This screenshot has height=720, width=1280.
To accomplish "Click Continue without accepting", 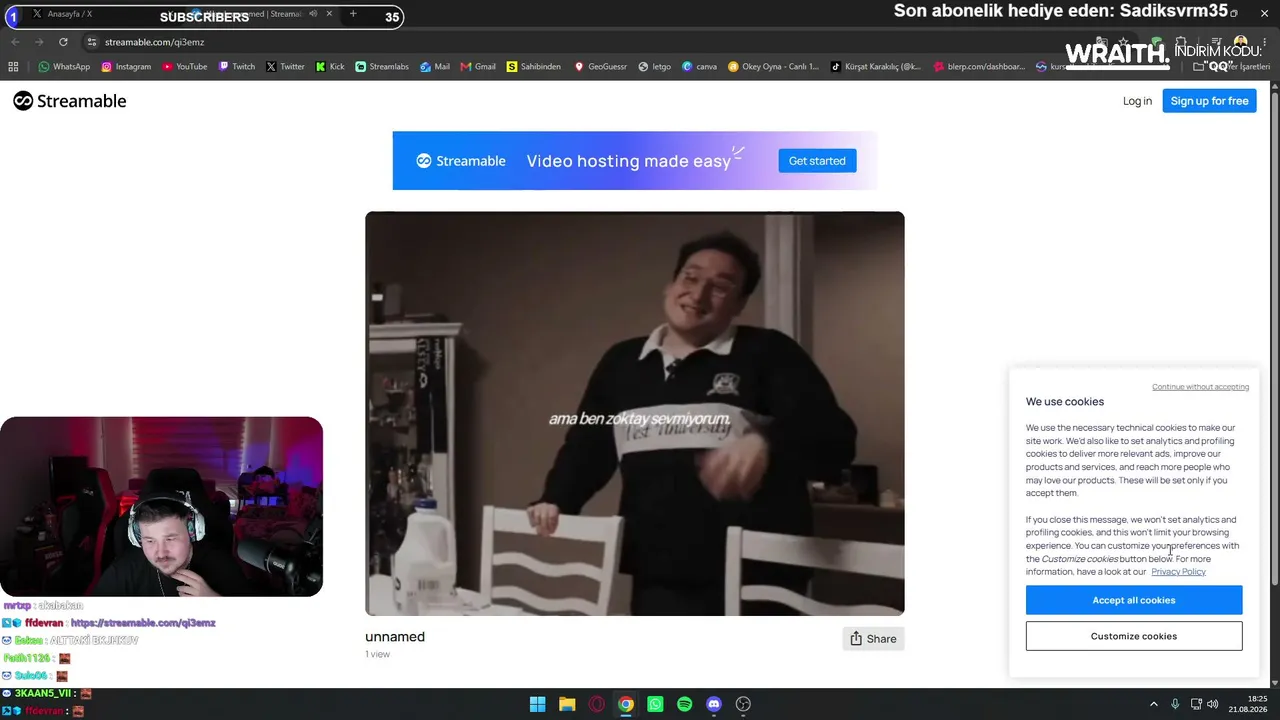I will (x=1200, y=387).
